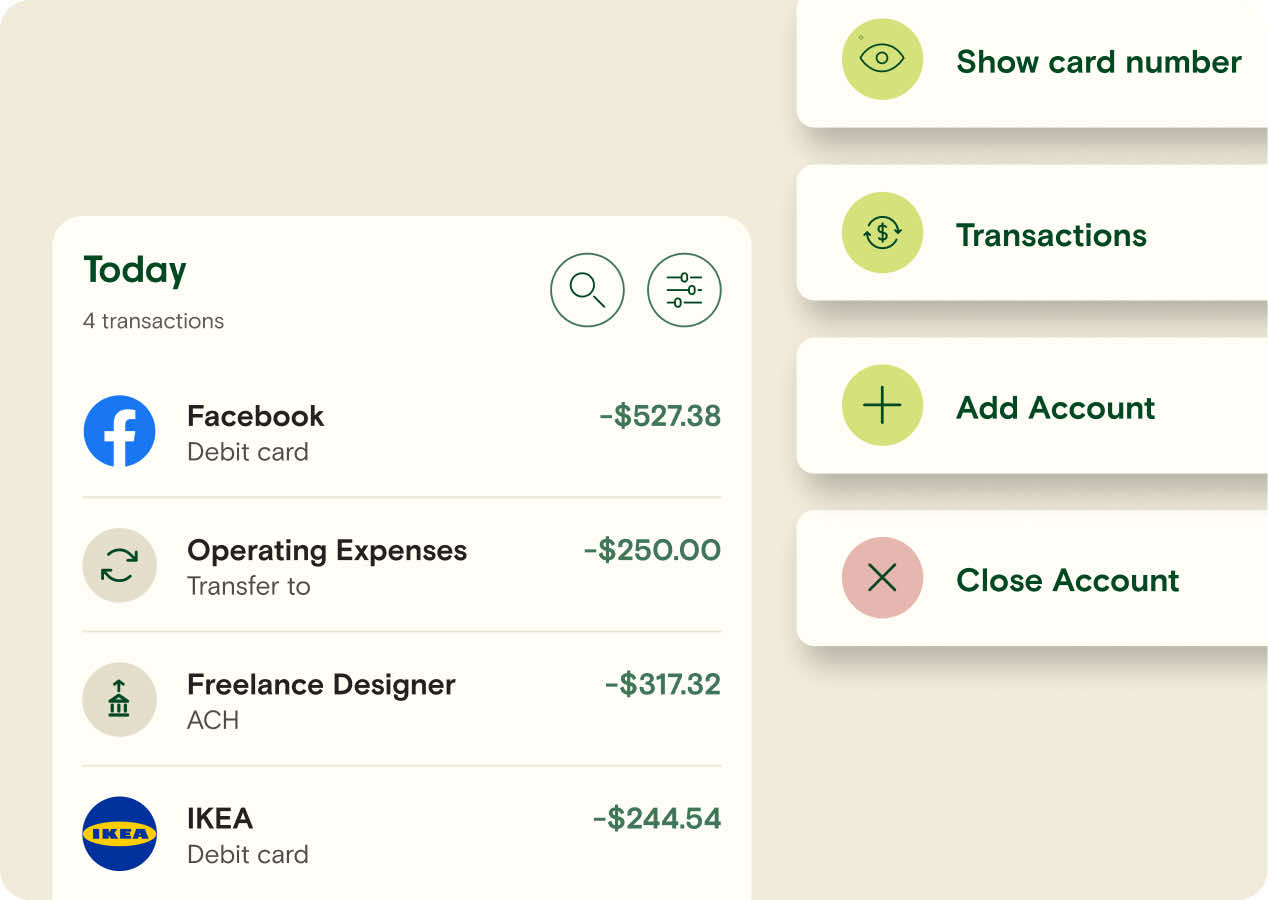Open the Freelance Designer ACH entry
1268x900 pixels.
pyautogui.click(x=402, y=700)
